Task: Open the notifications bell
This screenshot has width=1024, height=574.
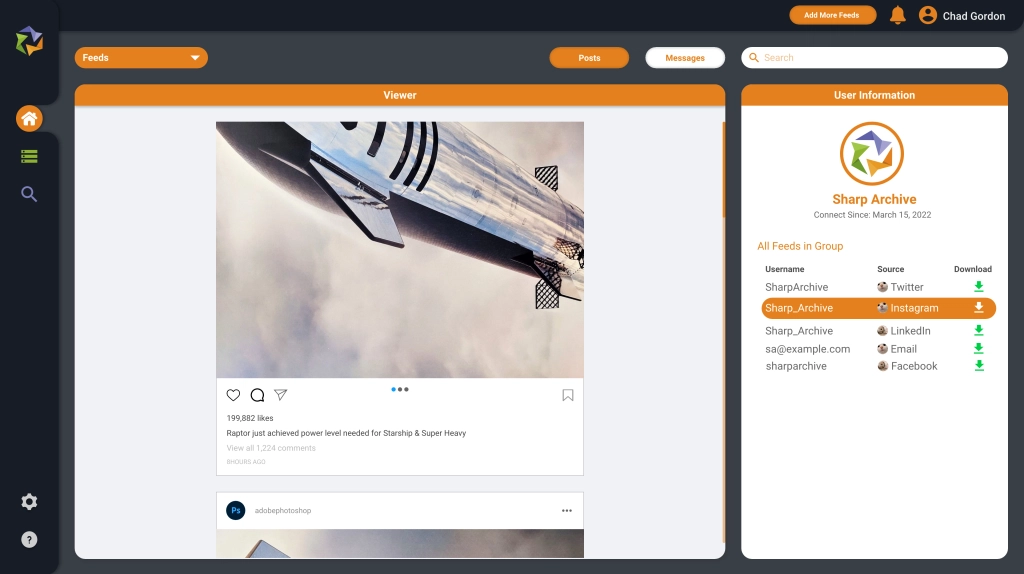Action: point(897,15)
